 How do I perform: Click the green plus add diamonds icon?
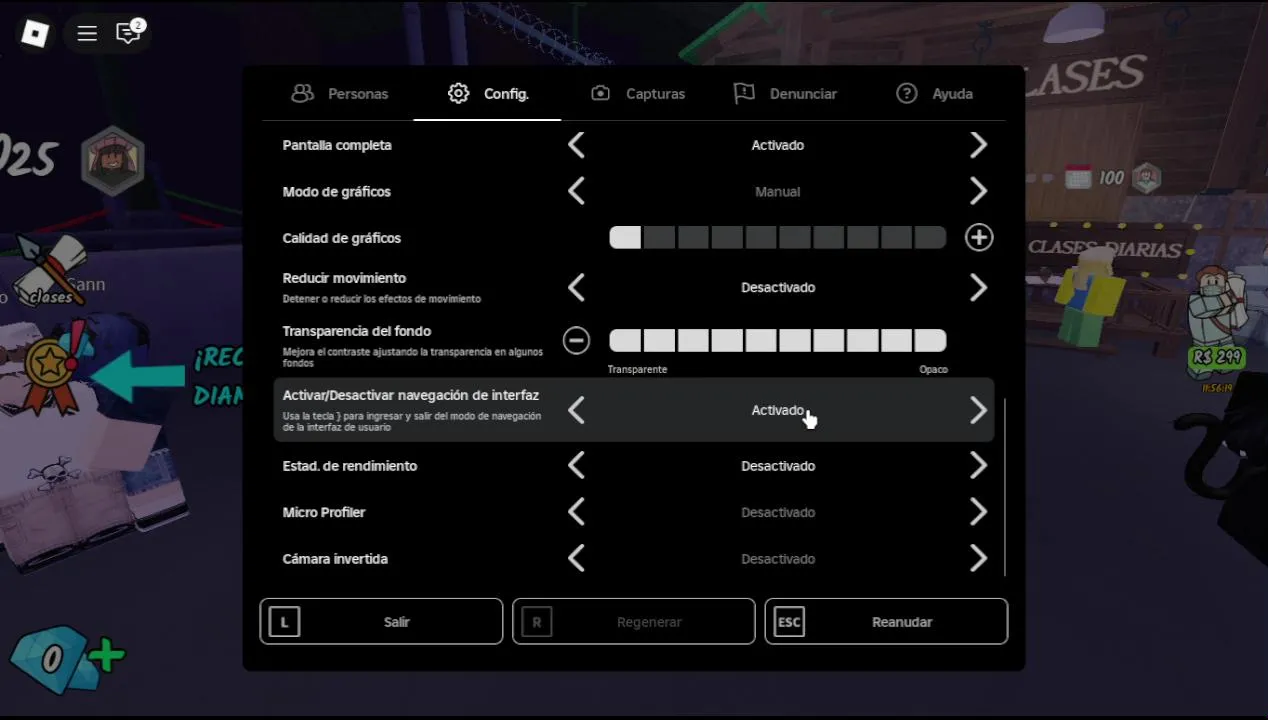107,657
